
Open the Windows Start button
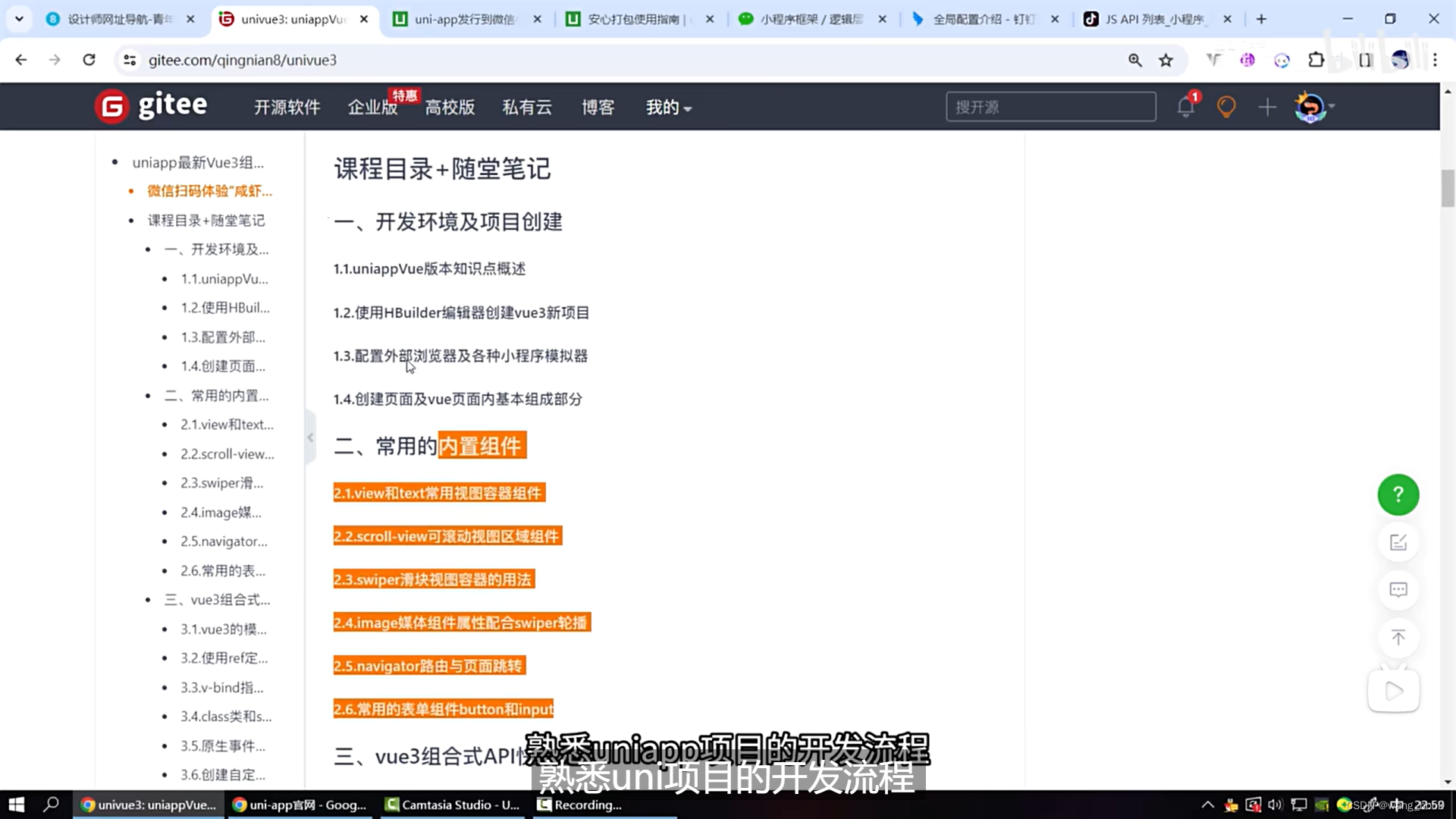point(17,805)
